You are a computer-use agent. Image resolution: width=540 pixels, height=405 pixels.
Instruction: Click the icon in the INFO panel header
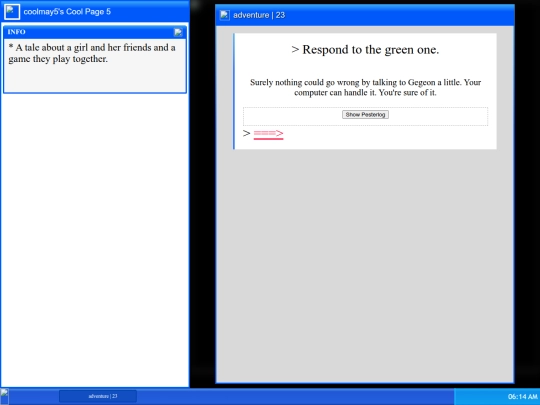[x=178, y=32]
